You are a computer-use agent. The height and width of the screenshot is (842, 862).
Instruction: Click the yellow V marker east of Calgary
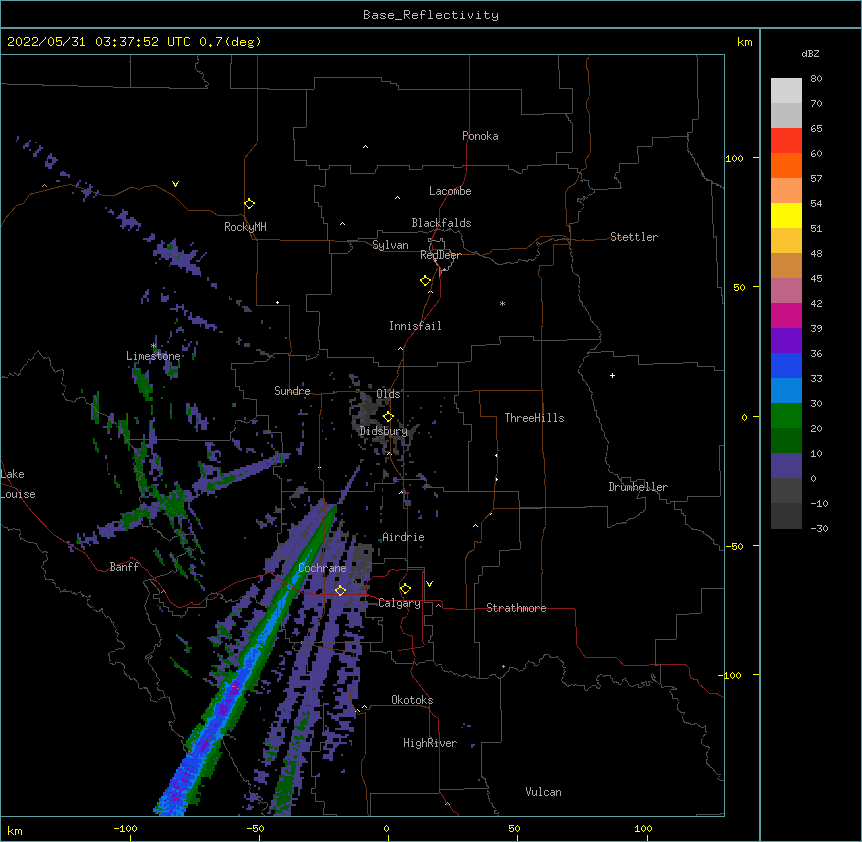click(429, 584)
